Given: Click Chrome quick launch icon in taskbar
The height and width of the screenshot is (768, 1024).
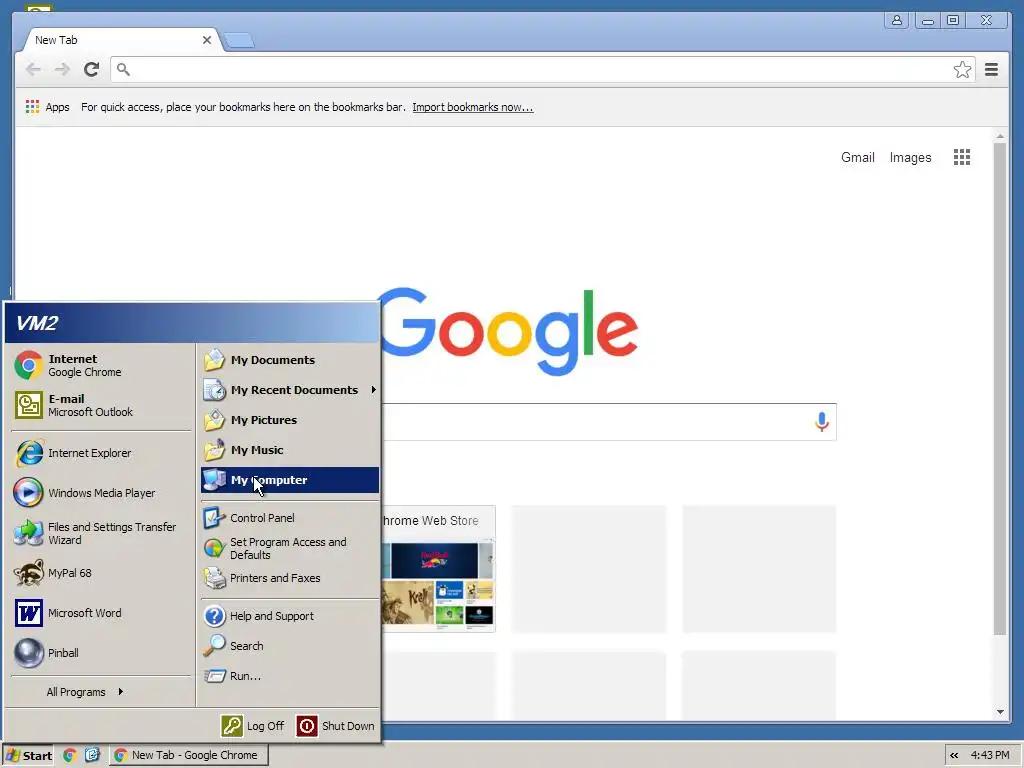Looking at the screenshot, I should (70, 755).
